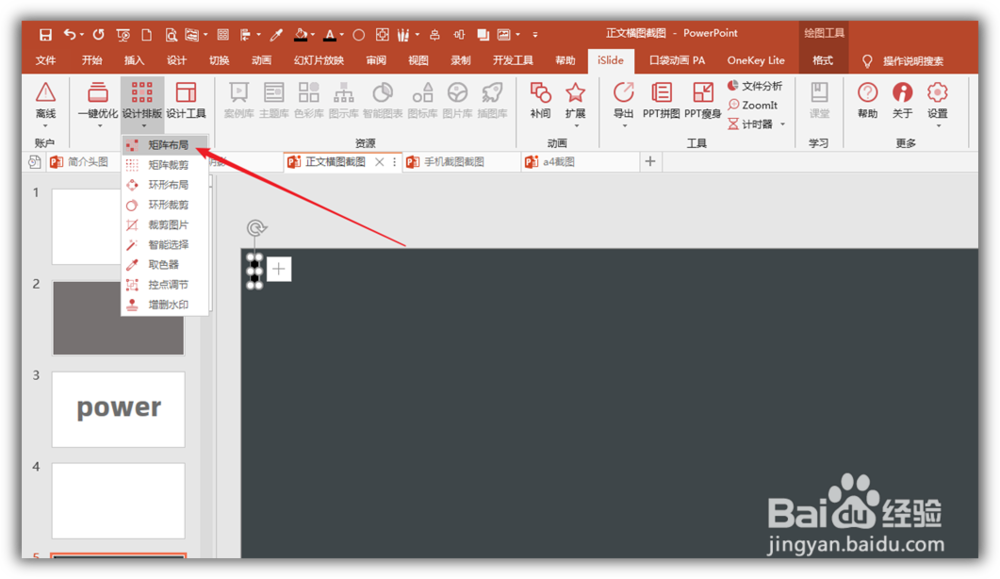Screen dimensions: 1000x579
Task: Choose 环形裁剪 from the menu
Action: tap(165, 205)
